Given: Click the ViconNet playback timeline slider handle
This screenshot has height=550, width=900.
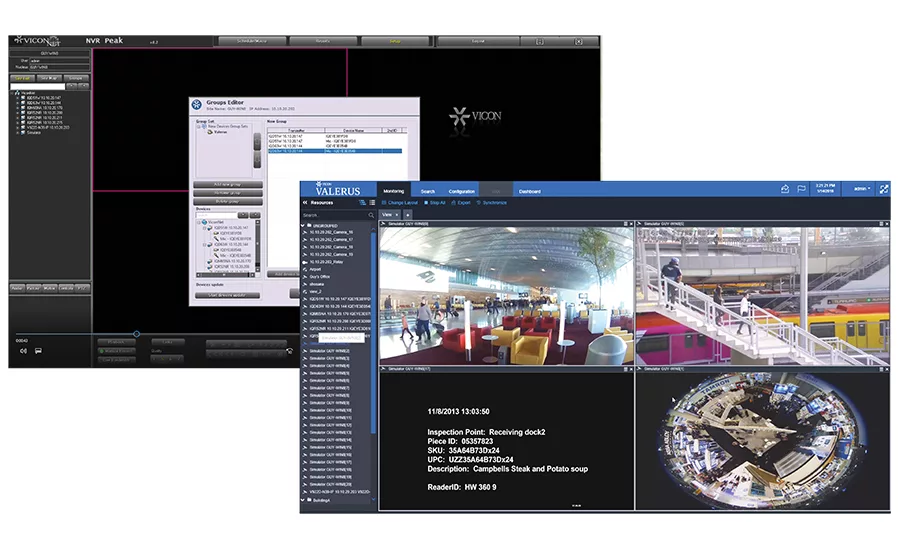Looking at the screenshot, I should click(x=137, y=334).
